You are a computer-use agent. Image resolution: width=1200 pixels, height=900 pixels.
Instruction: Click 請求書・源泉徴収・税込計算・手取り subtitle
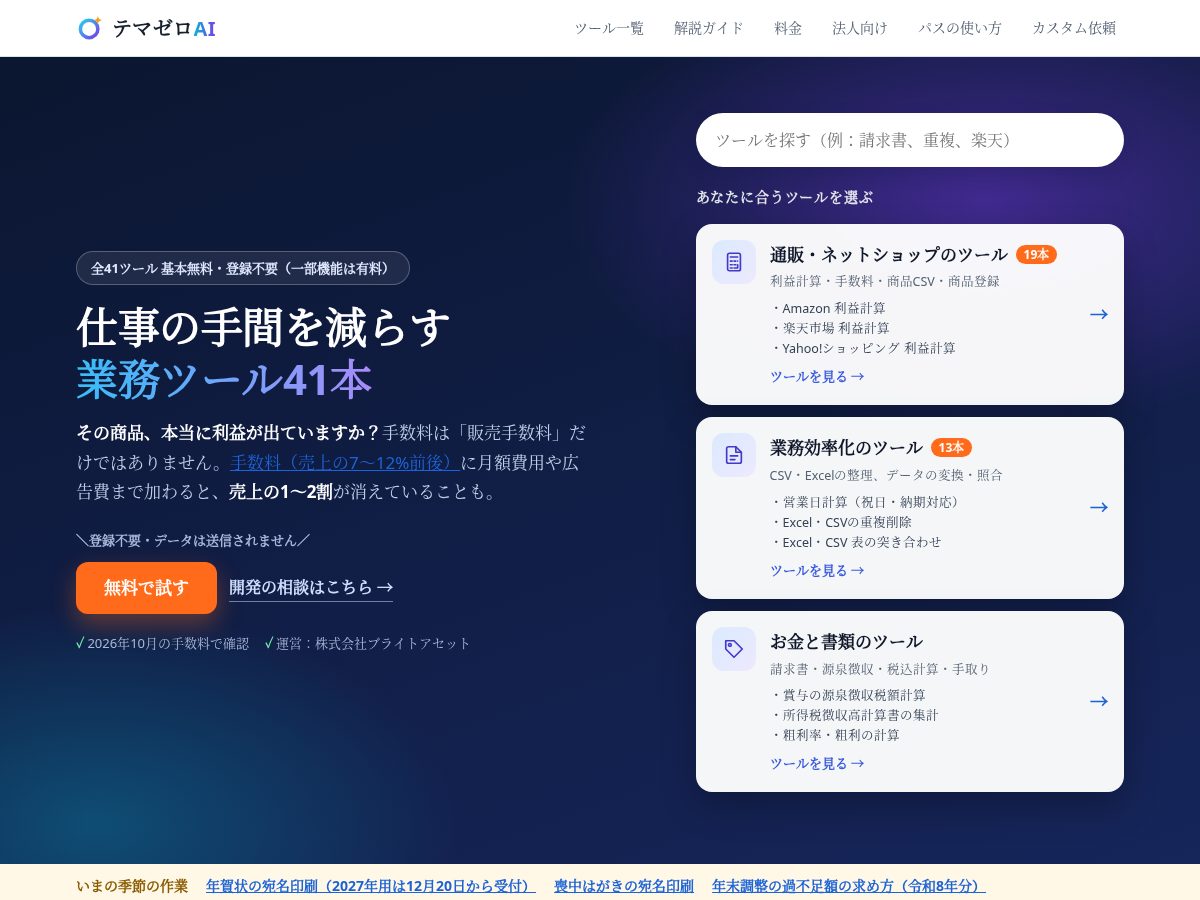coord(880,668)
